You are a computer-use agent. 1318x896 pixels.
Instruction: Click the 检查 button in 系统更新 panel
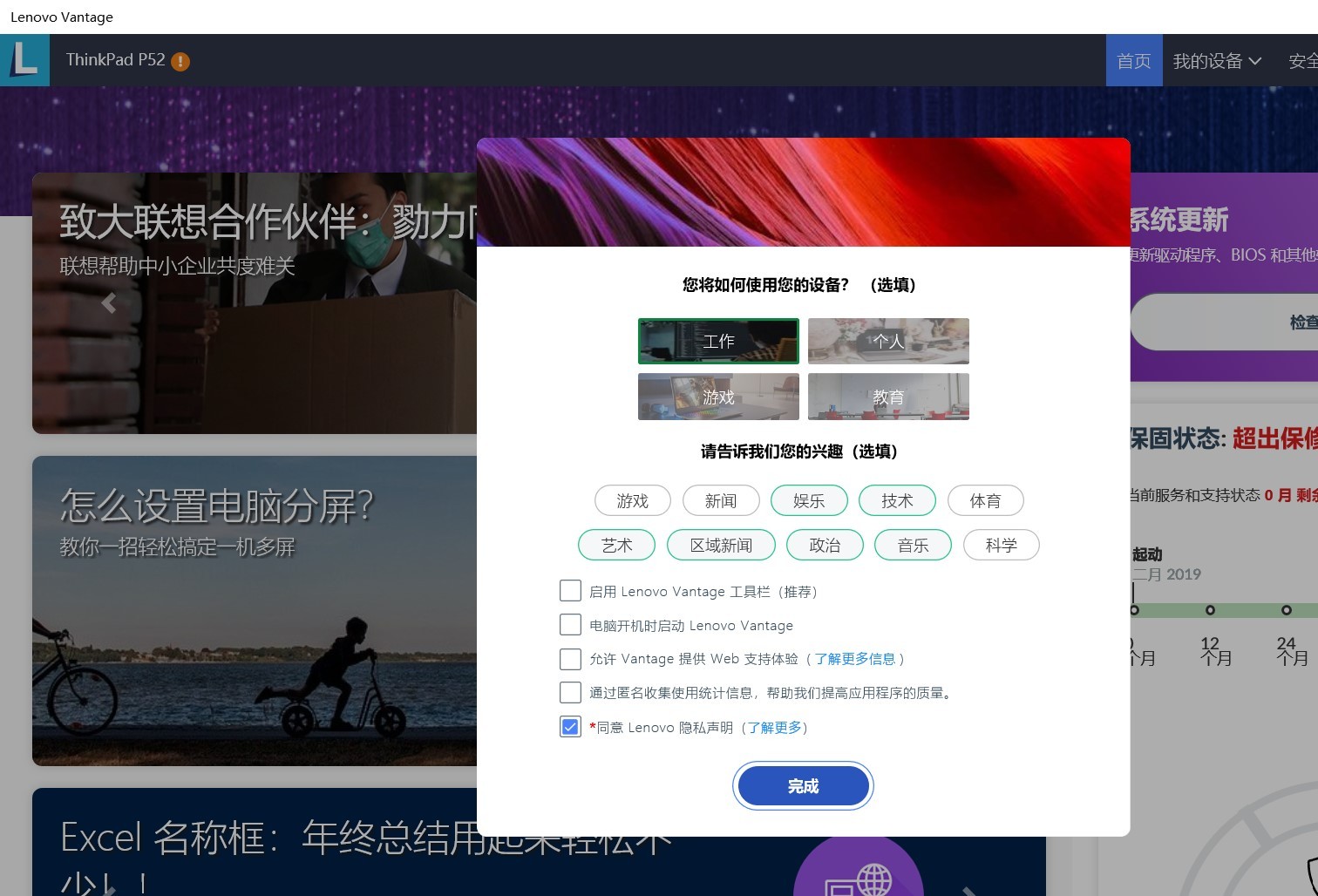[x=1225, y=322]
